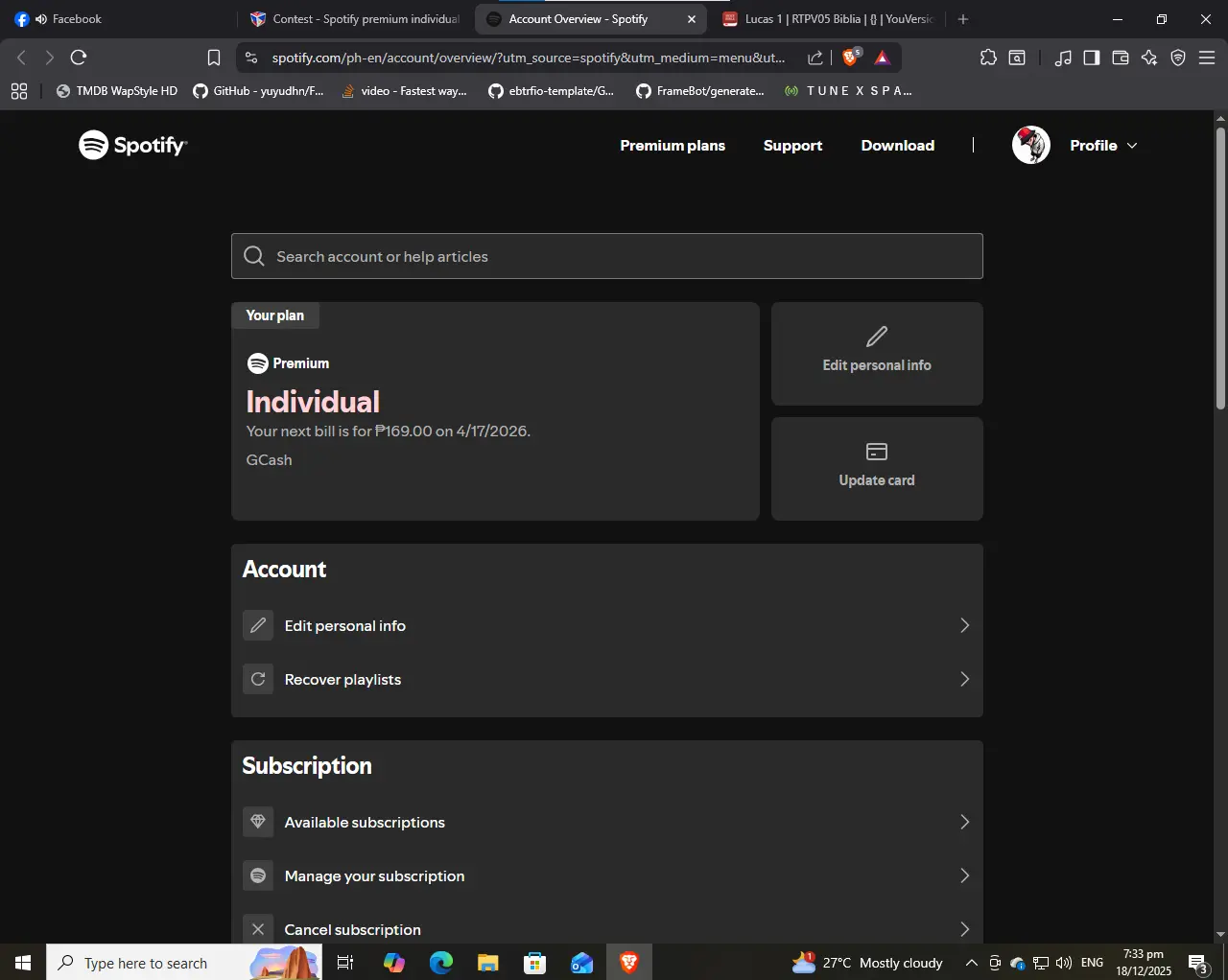This screenshot has height=980, width=1228.
Task: Expand the Profile dropdown menu
Action: point(1103,145)
